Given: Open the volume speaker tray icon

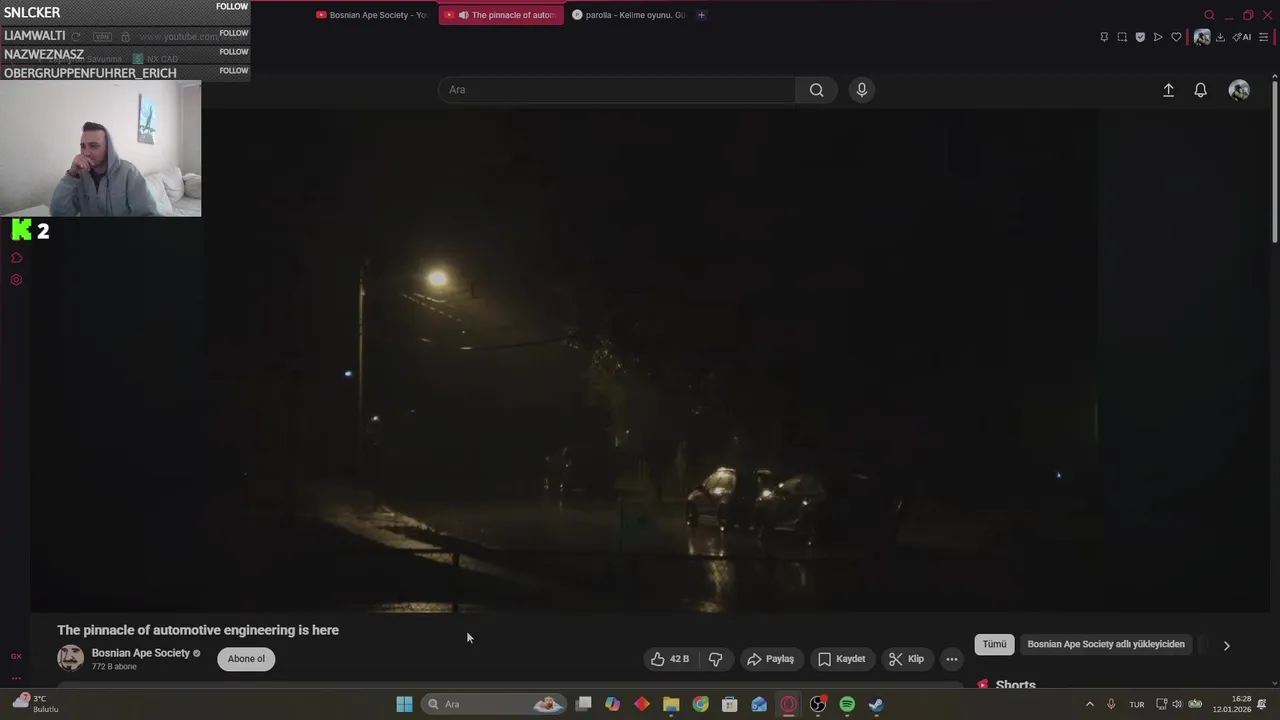Looking at the screenshot, I should click(1177, 704).
